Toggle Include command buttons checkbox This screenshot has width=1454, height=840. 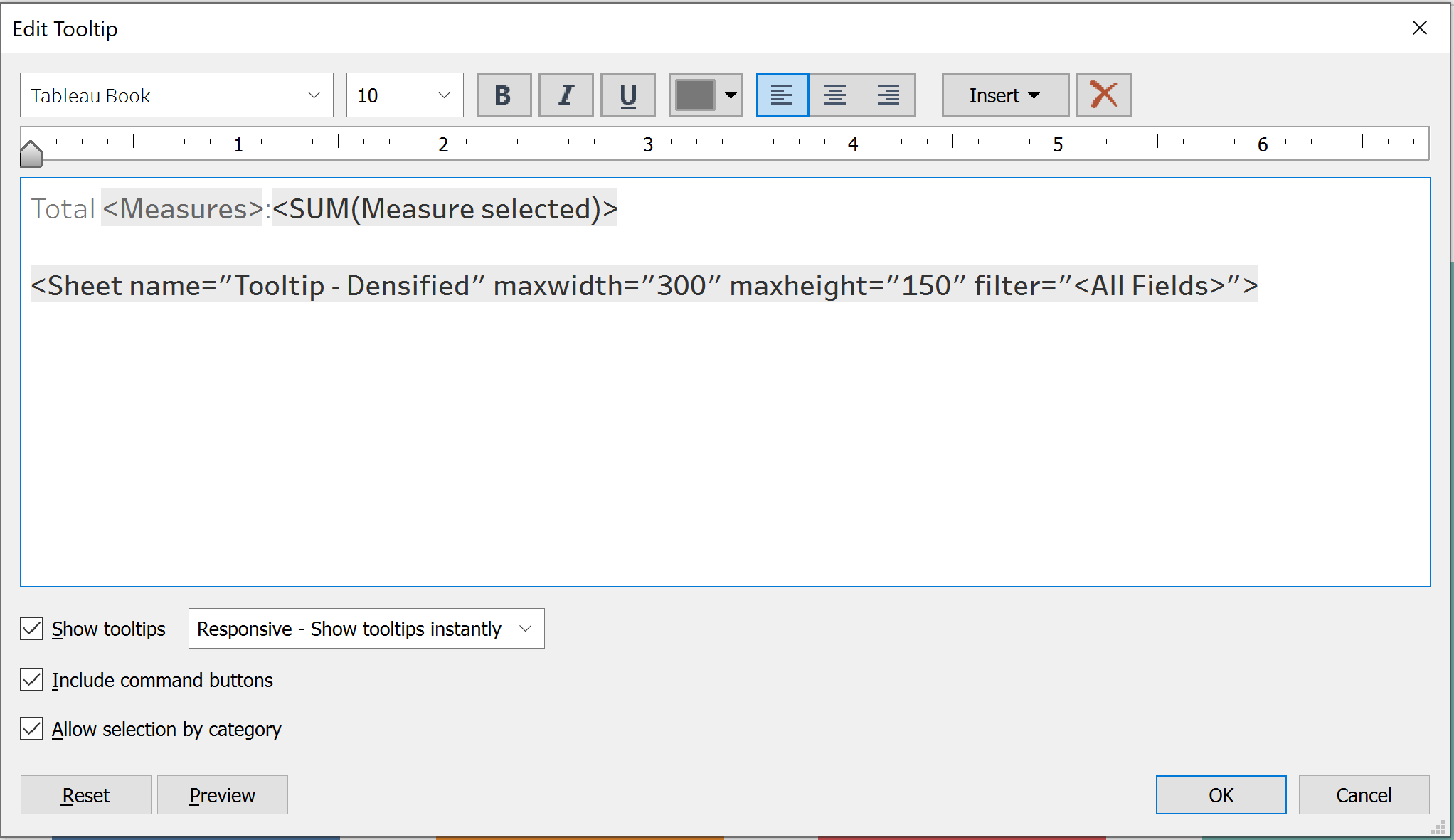[x=32, y=680]
